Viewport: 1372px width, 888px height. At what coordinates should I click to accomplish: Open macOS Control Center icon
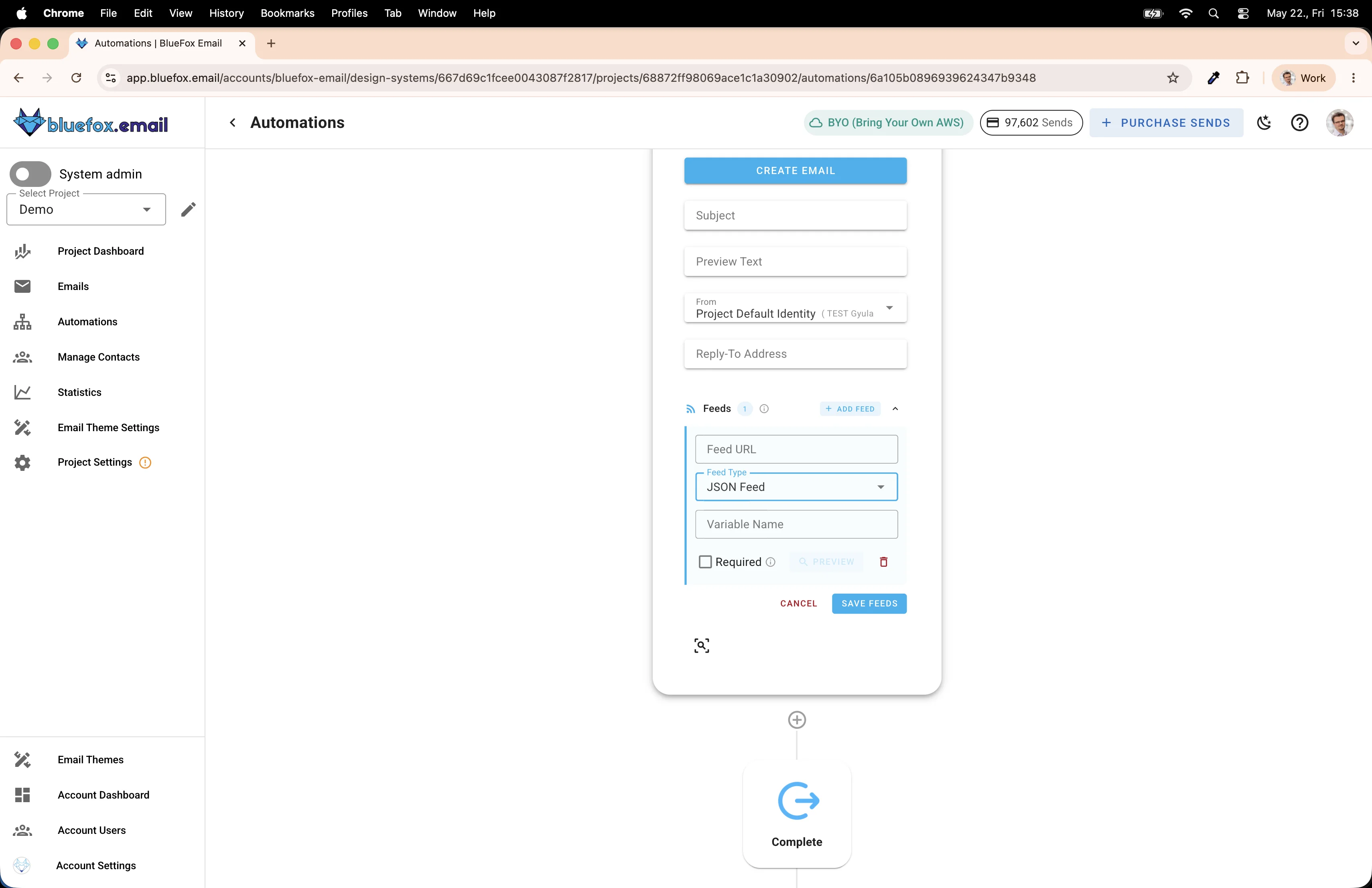[x=1243, y=13]
